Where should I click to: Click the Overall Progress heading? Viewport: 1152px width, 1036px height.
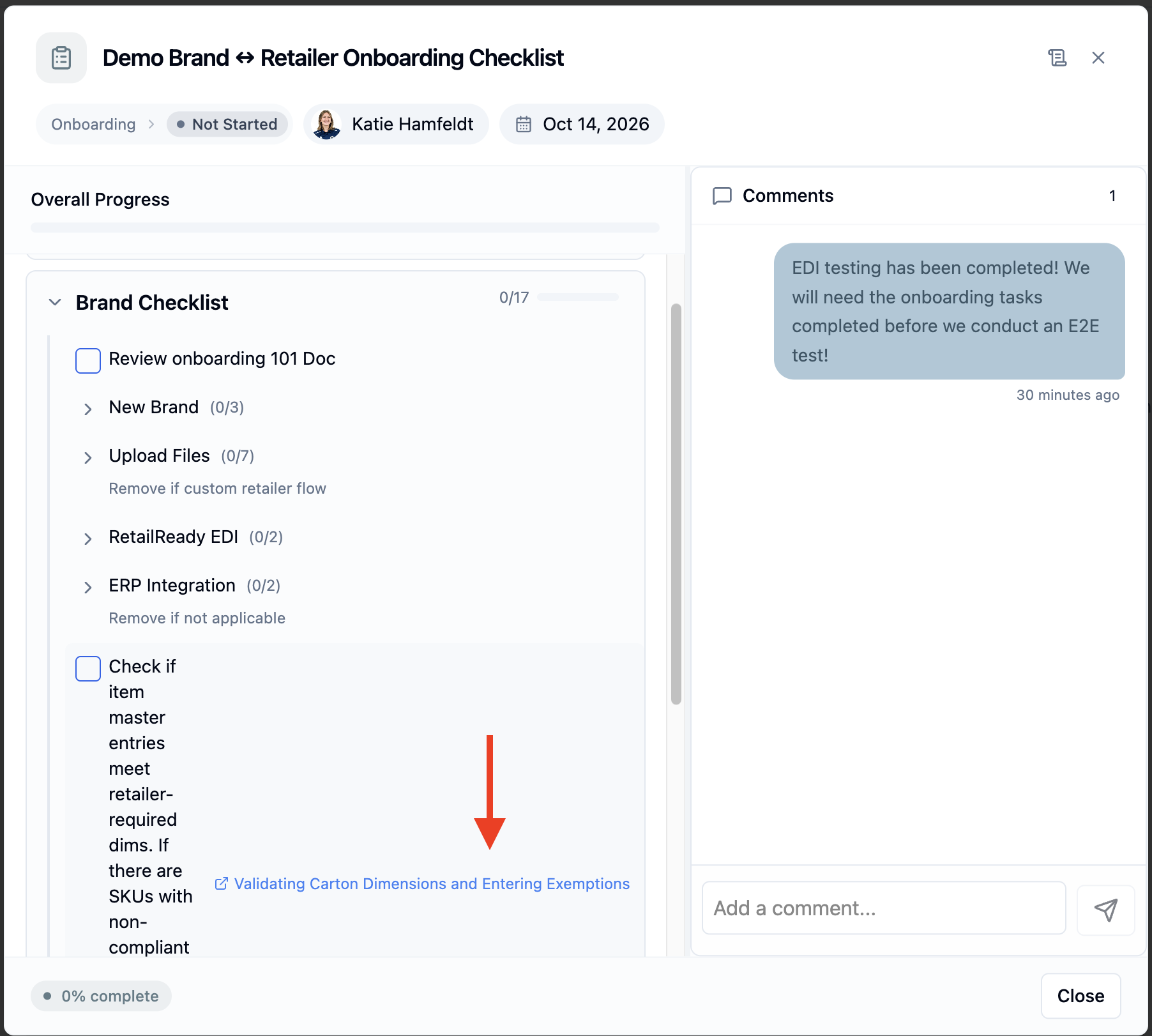[x=100, y=200]
